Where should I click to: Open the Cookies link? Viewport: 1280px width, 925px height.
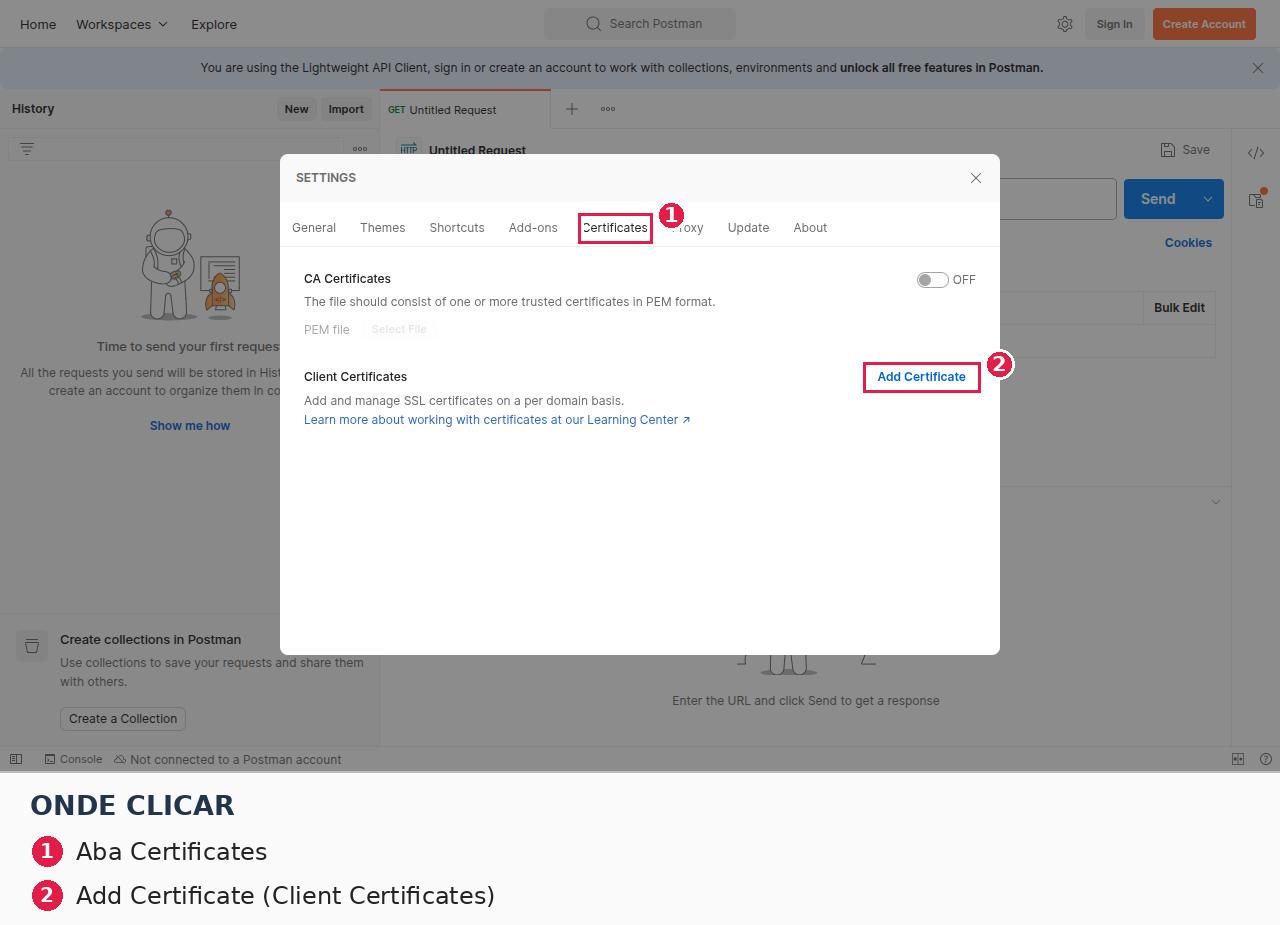tap(1188, 243)
